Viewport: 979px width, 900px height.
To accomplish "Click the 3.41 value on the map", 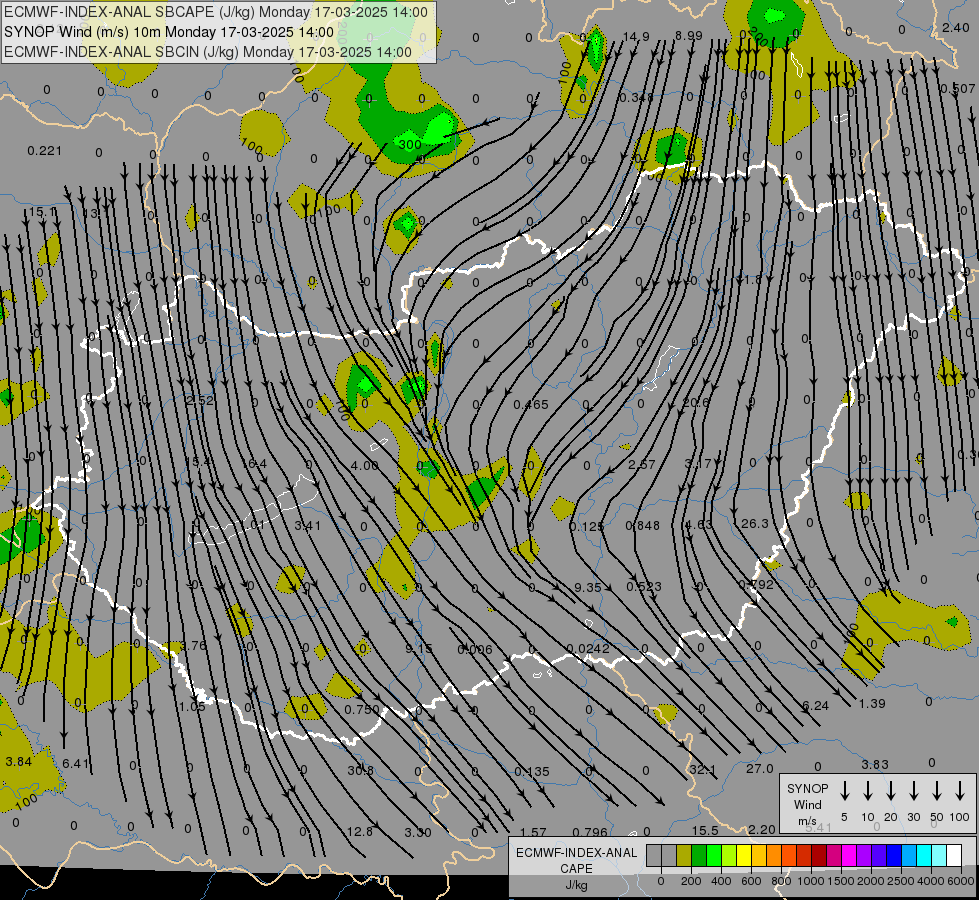I will [308, 526].
